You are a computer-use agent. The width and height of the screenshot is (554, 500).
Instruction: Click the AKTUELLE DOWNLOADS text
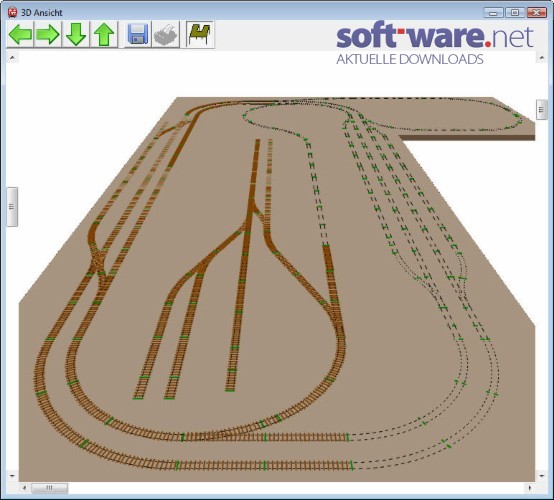(409, 59)
